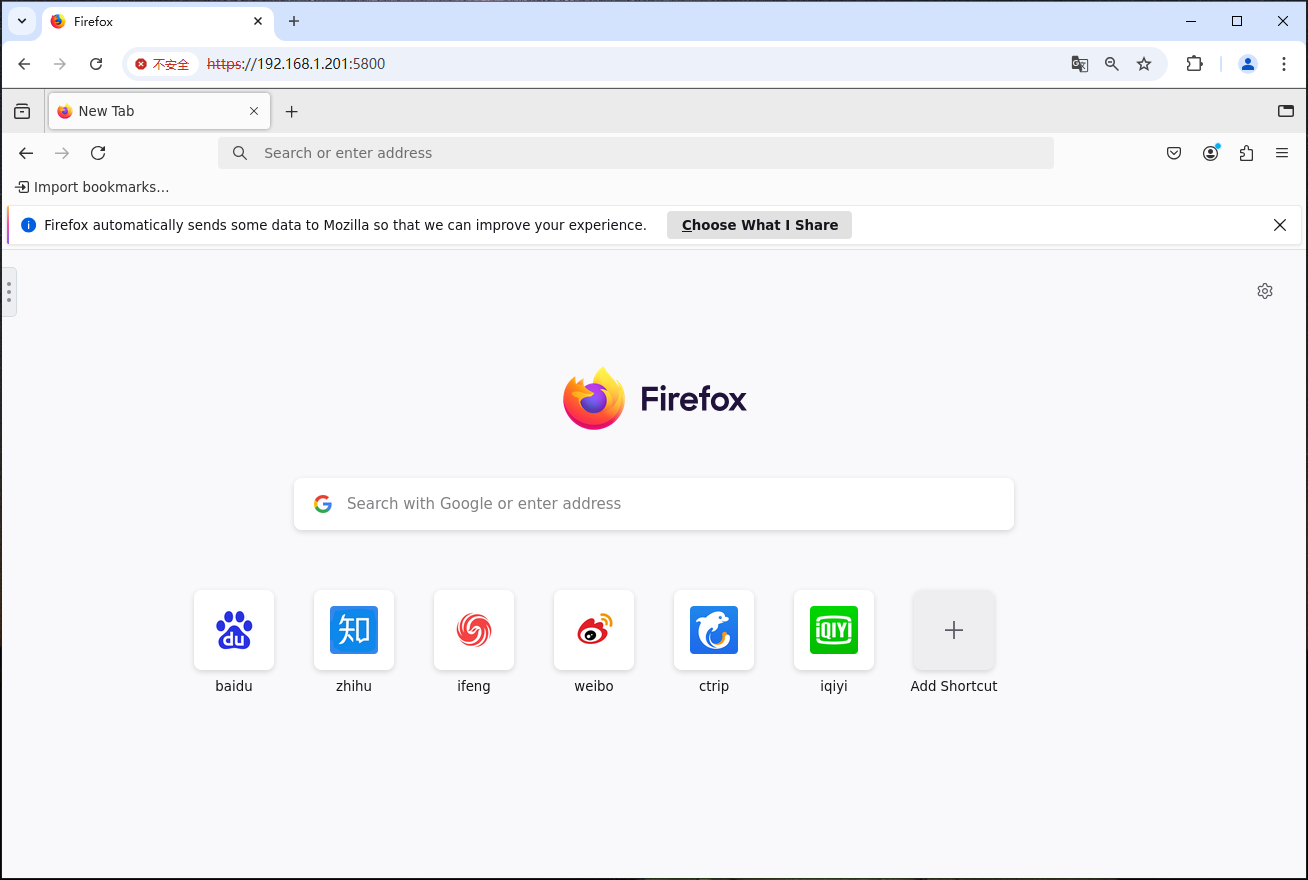This screenshot has width=1308, height=880.
Task: Click the bookmark star in the address bar
Action: coord(1143,63)
